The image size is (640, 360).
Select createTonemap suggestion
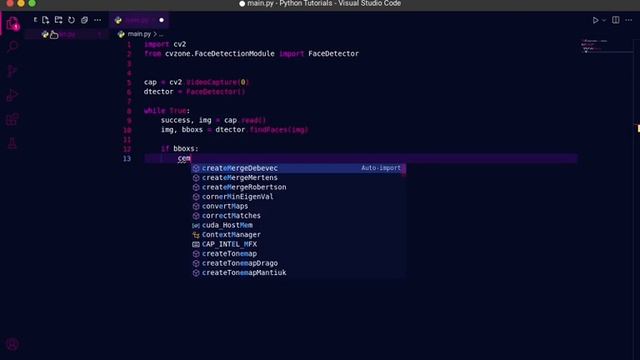(x=298, y=253)
